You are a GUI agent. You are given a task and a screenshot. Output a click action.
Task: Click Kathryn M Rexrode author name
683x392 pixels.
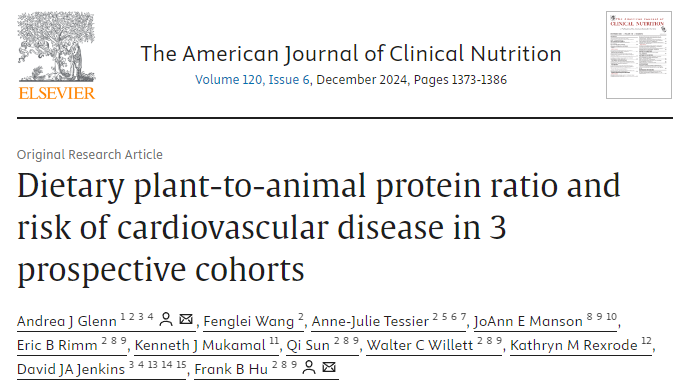point(574,345)
